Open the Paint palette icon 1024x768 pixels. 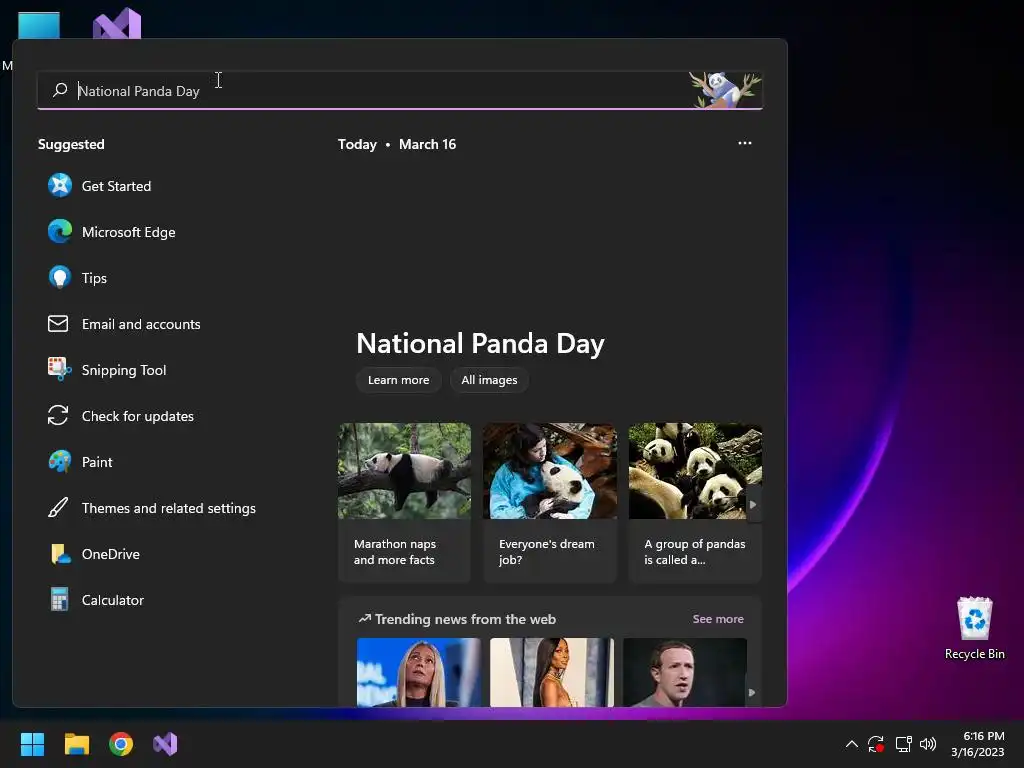click(59, 462)
